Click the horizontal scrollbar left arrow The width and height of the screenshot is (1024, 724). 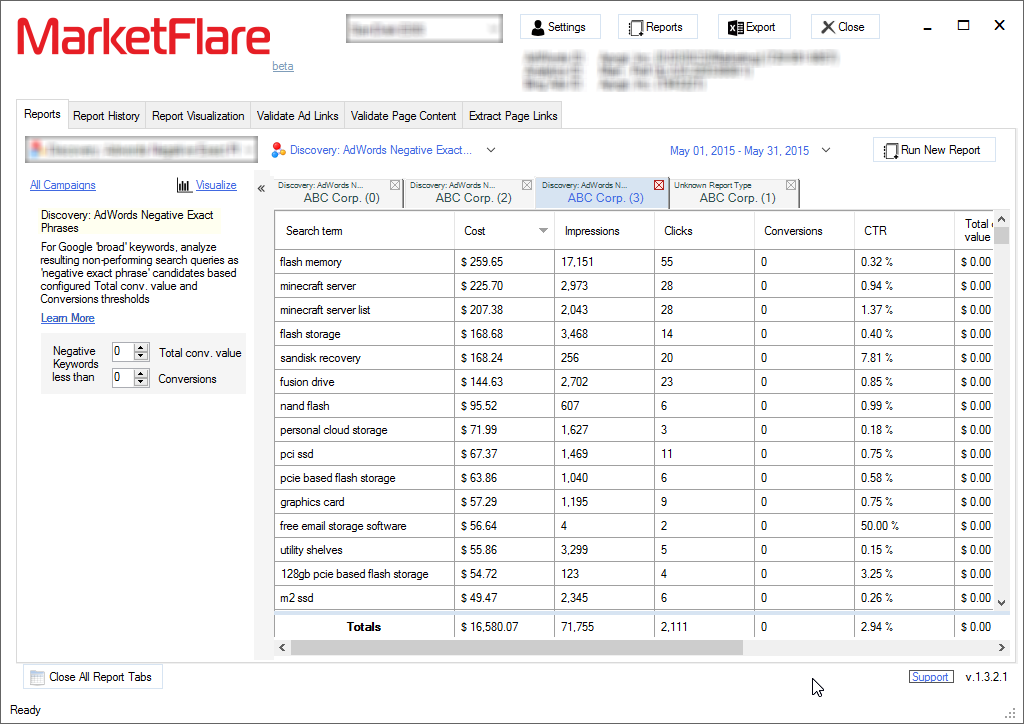(282, 648)
